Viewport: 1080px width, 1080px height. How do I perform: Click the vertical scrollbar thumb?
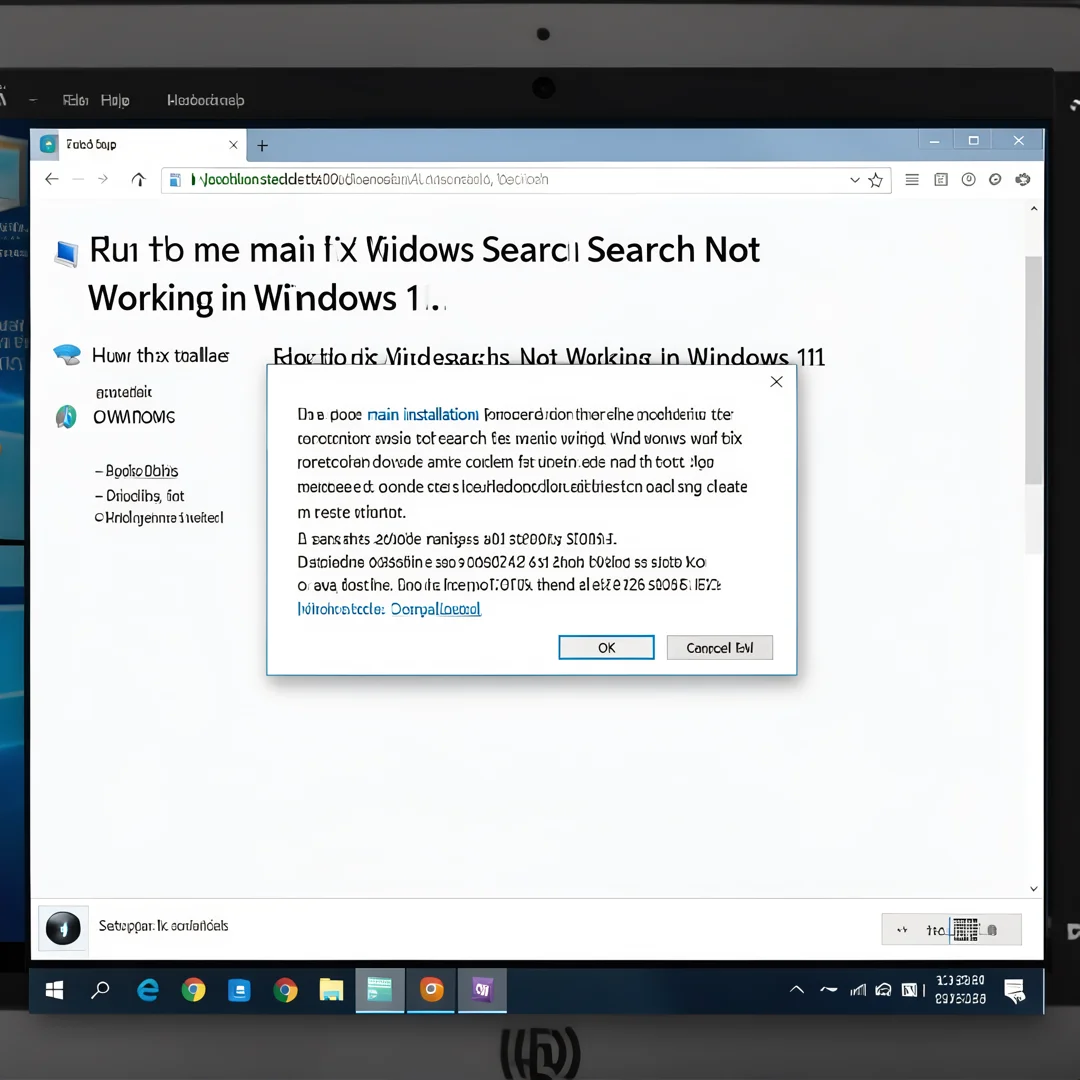tap(1034, 370)
